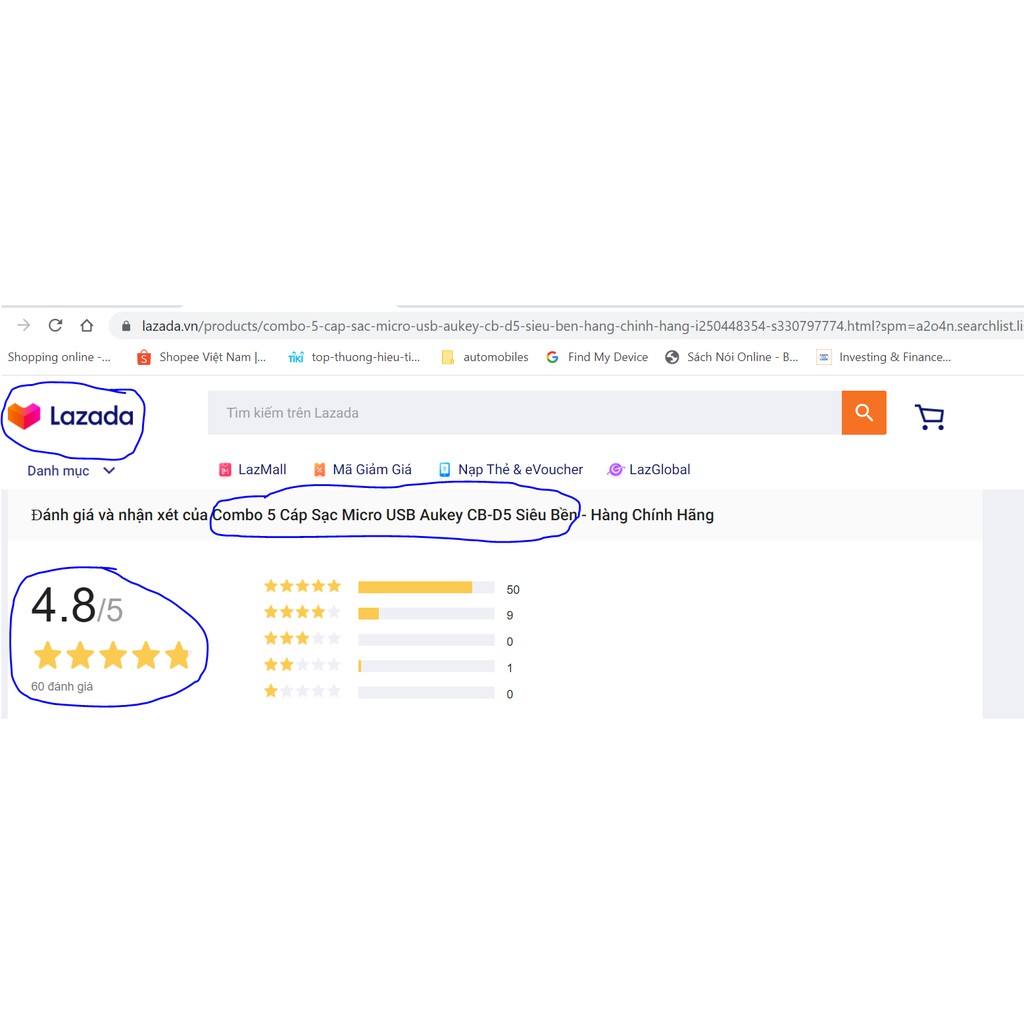Click the two-star progress bar

426,666
